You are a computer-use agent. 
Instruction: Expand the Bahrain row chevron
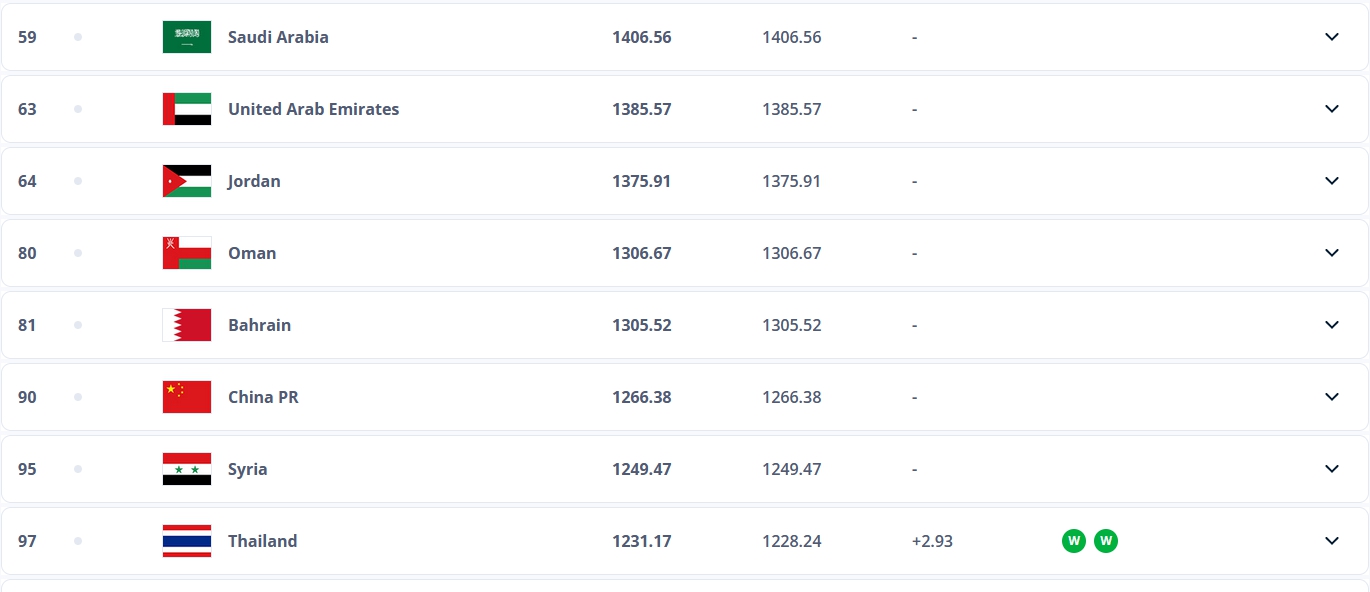point(1332,325)
